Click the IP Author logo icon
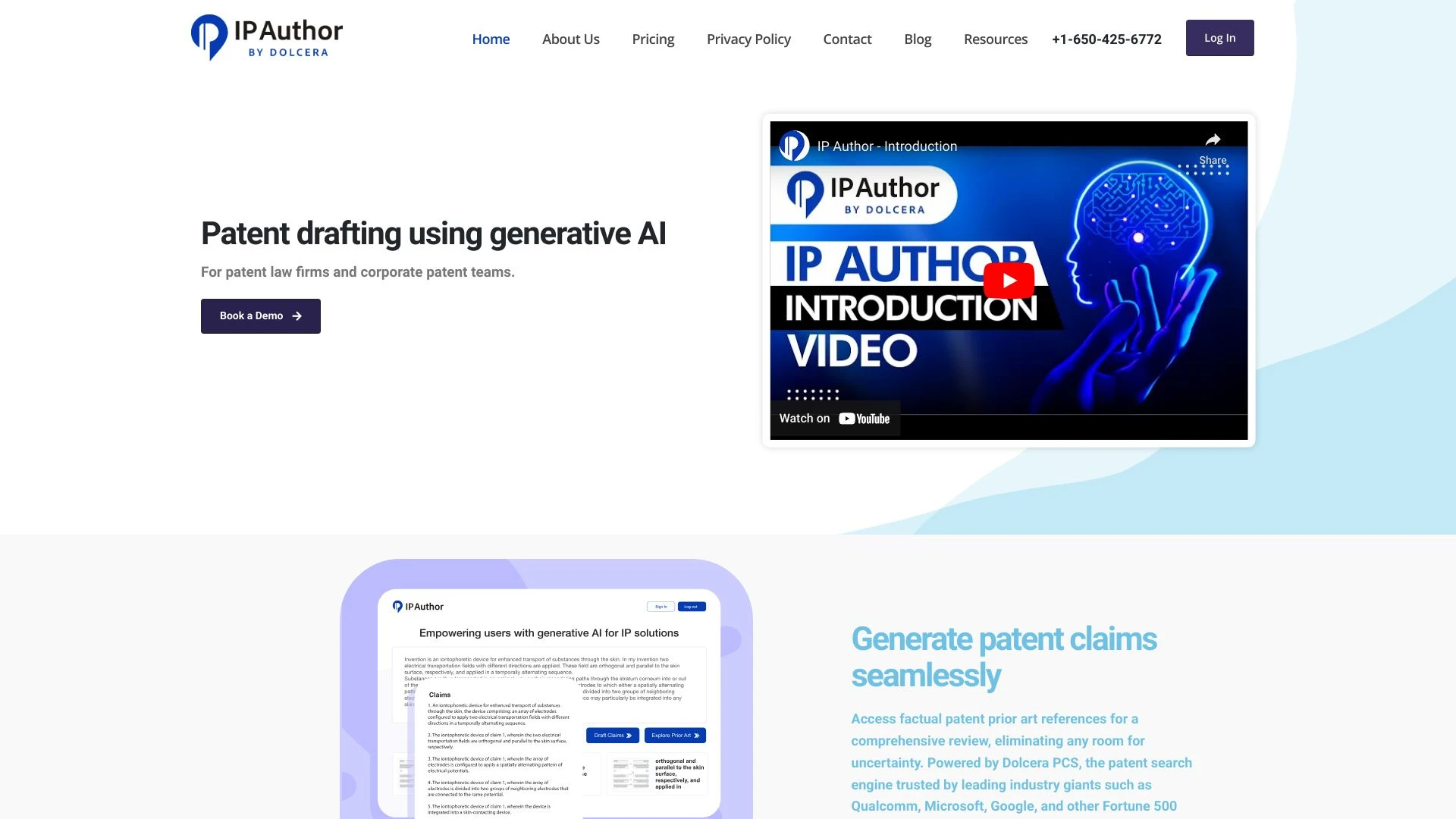This screenshot has height=819, width=1456. click(x=204, y=37)
